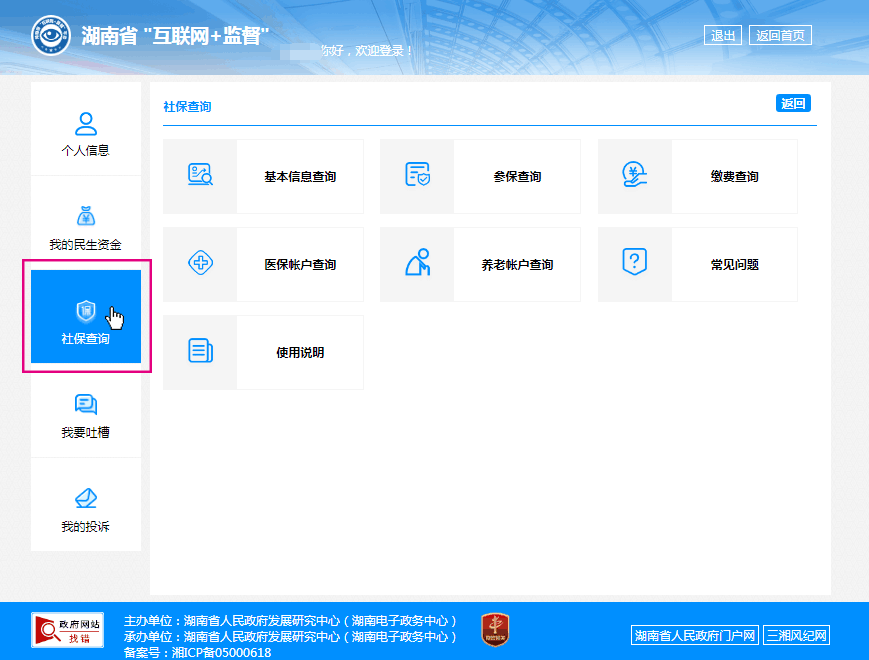The width and height of the screenshot is (869, 660).
Task: Click the 缴费查询 yen coin icon
Action: click(635, 176)
